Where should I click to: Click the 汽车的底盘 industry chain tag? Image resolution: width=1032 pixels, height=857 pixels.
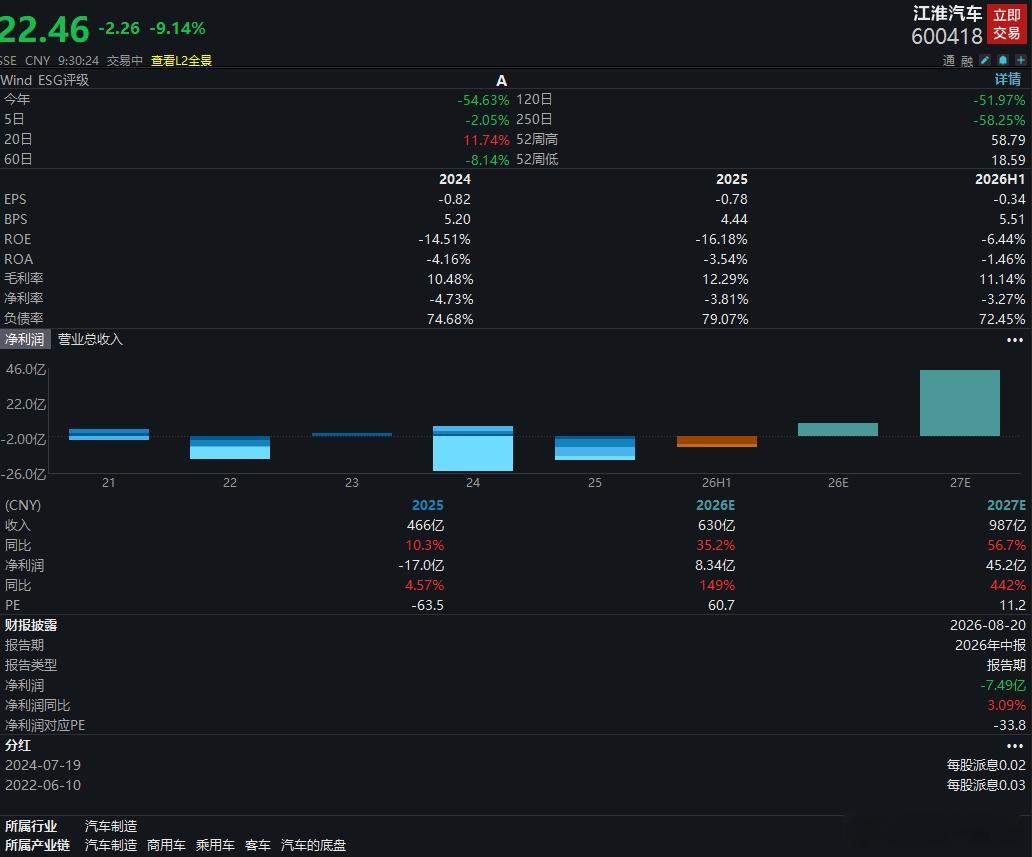(313, 845)
